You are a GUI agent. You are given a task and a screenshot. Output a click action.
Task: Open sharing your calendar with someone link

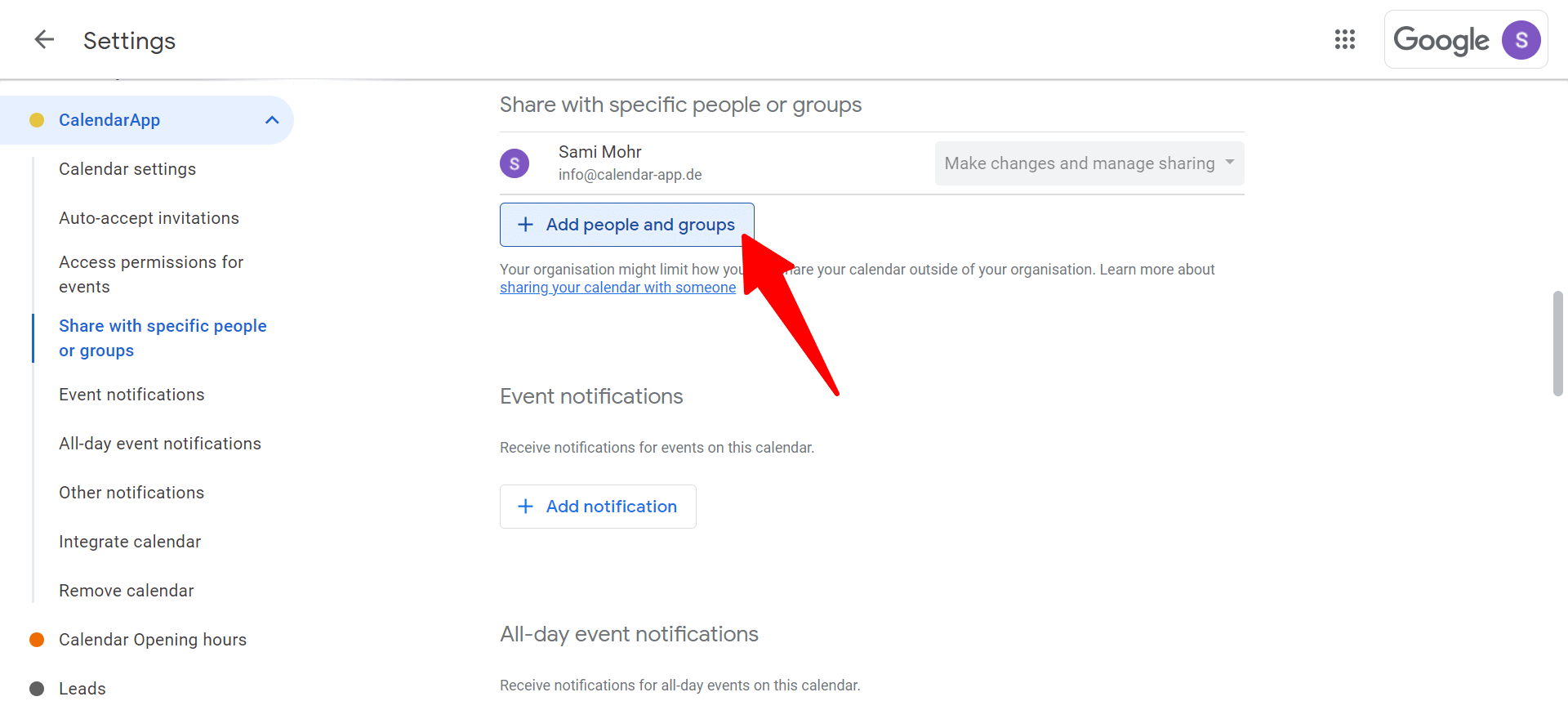pos(618,288)
